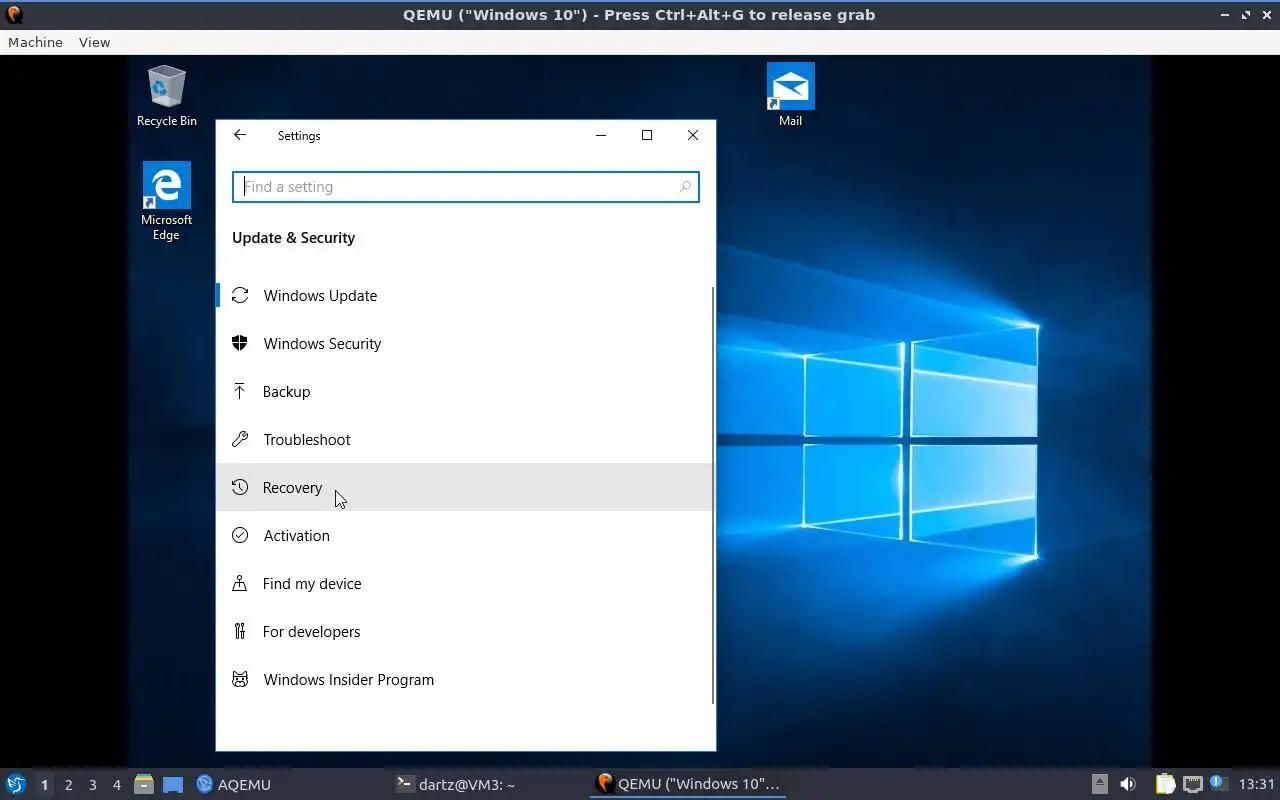Click the Recovery history clock icon
This screenshot has height=800, width=1280.
point(240,487)
